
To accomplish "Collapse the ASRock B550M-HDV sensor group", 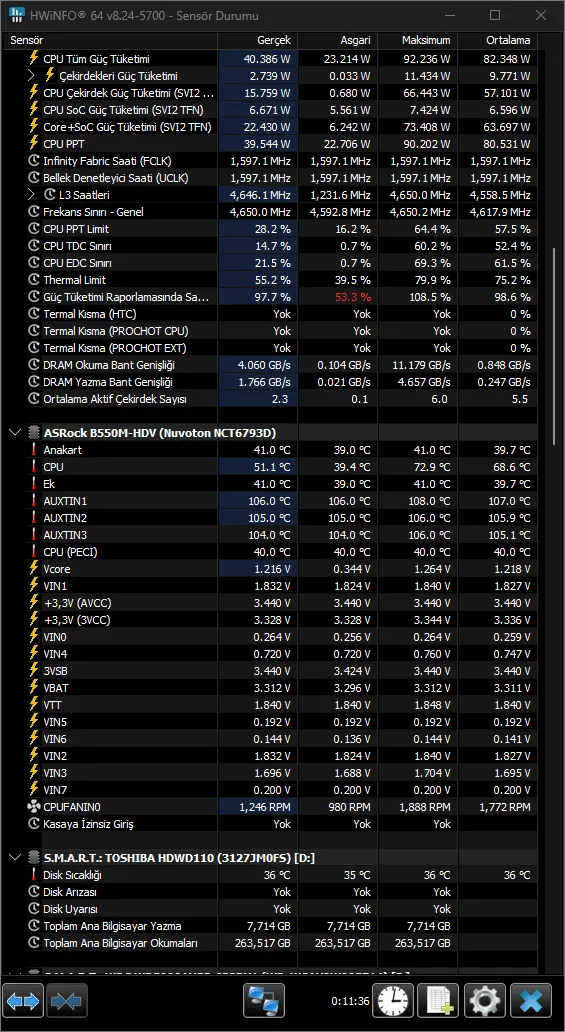I will point(14,432).
